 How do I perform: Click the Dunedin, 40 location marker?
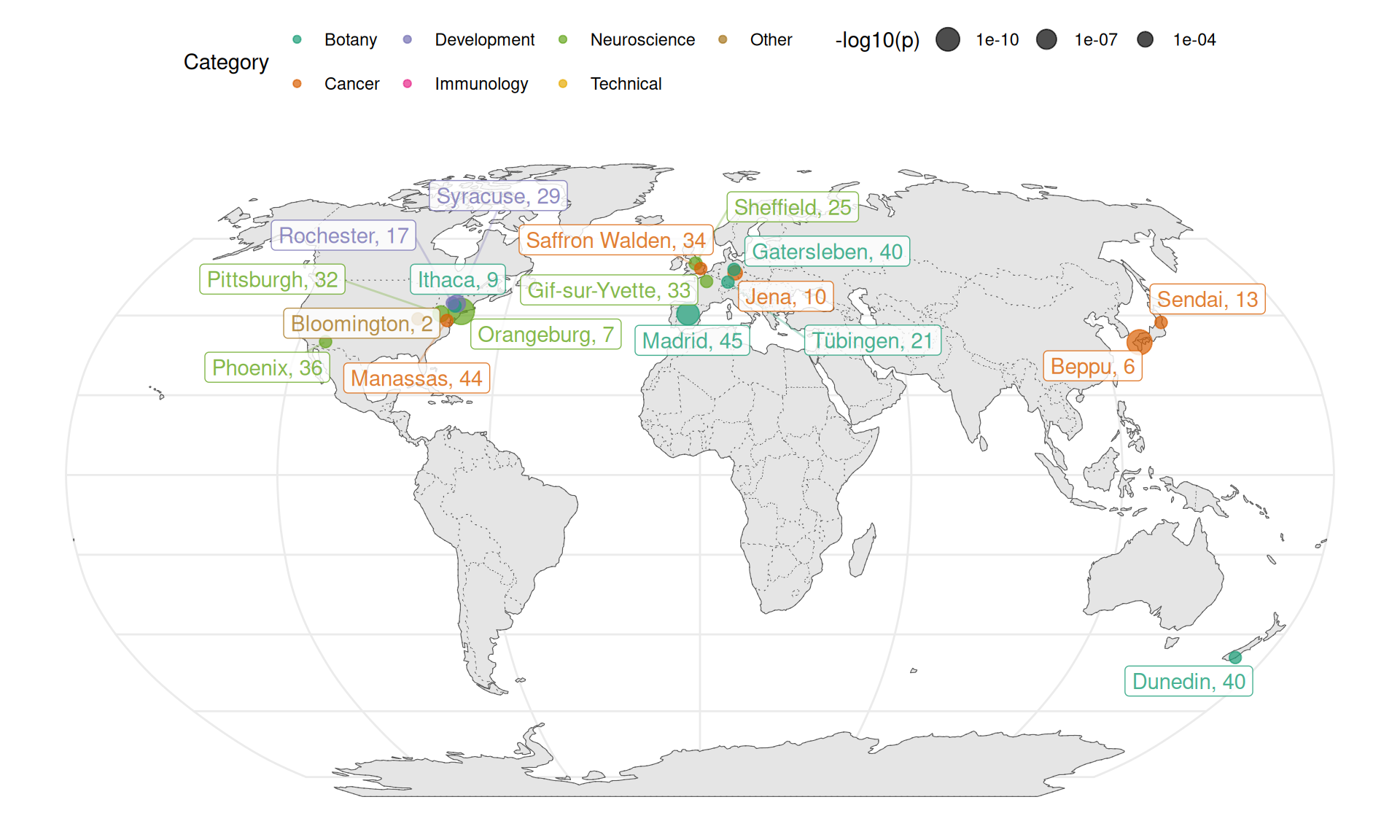click(1237, 658)
